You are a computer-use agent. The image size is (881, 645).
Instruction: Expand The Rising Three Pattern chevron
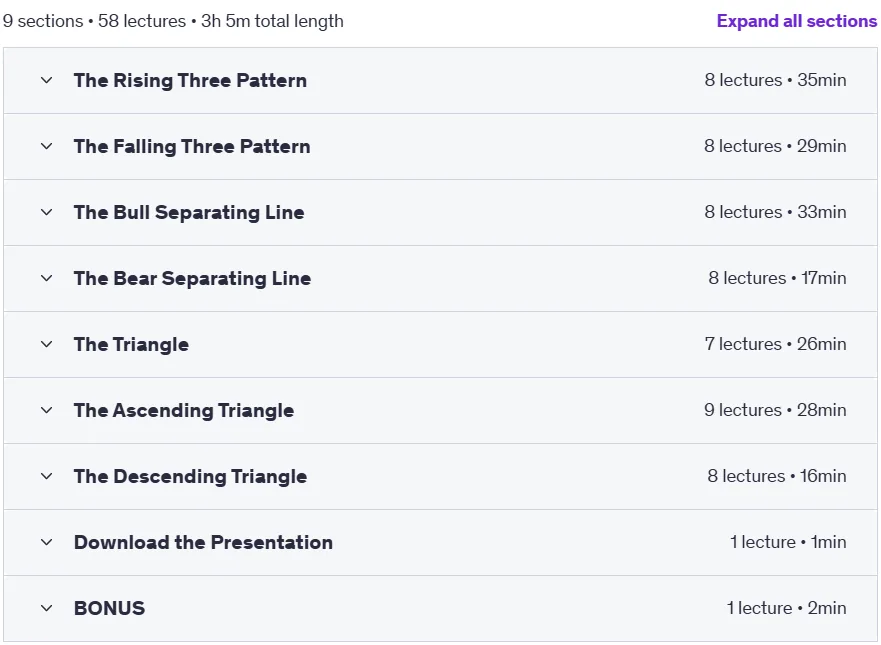pyautogui.click(x=47, y=80)
